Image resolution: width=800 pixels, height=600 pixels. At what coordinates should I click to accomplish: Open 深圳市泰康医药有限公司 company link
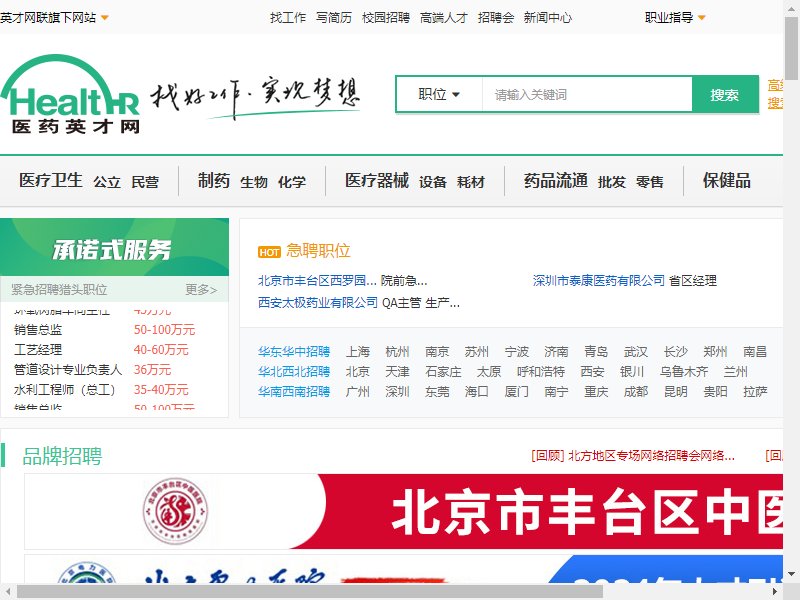(599, 281)
